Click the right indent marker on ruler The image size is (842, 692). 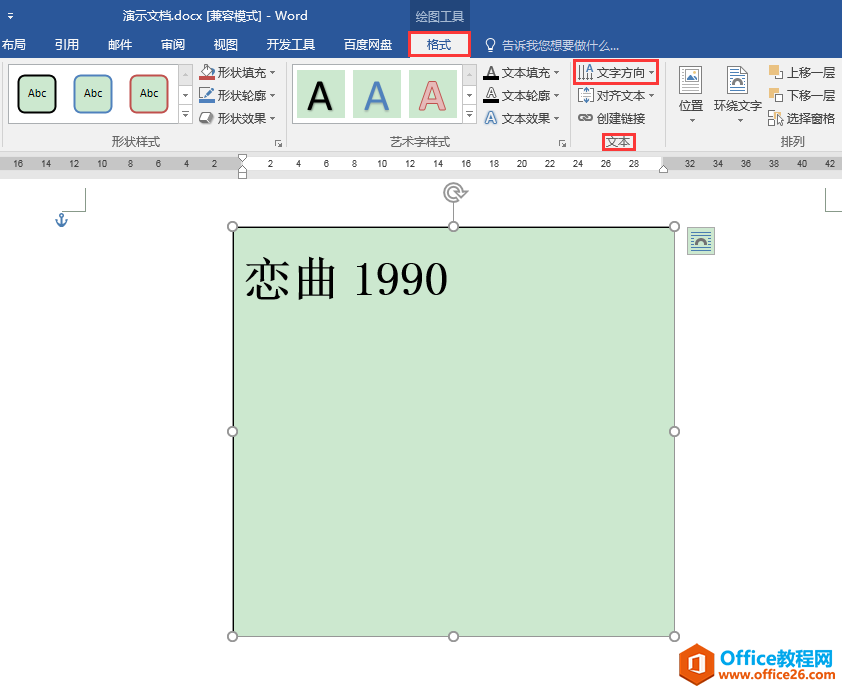click(664, 169)
